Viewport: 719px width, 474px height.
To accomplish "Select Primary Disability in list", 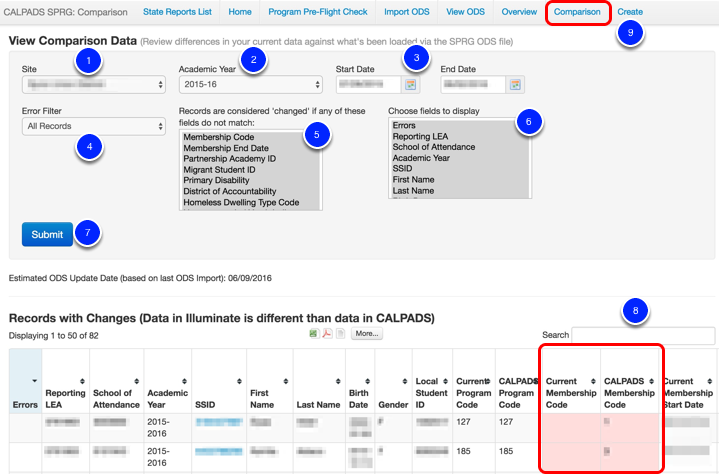I will tap(216, 180).
